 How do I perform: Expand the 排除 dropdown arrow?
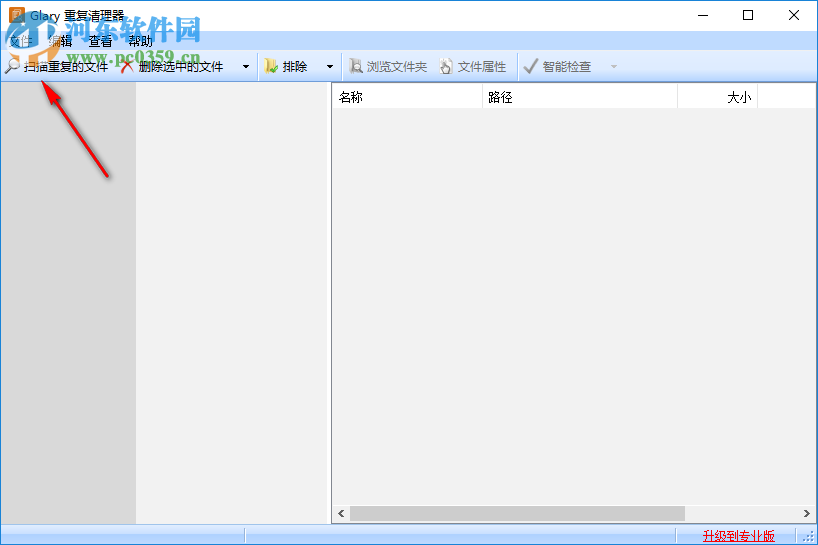click(330, 67)
